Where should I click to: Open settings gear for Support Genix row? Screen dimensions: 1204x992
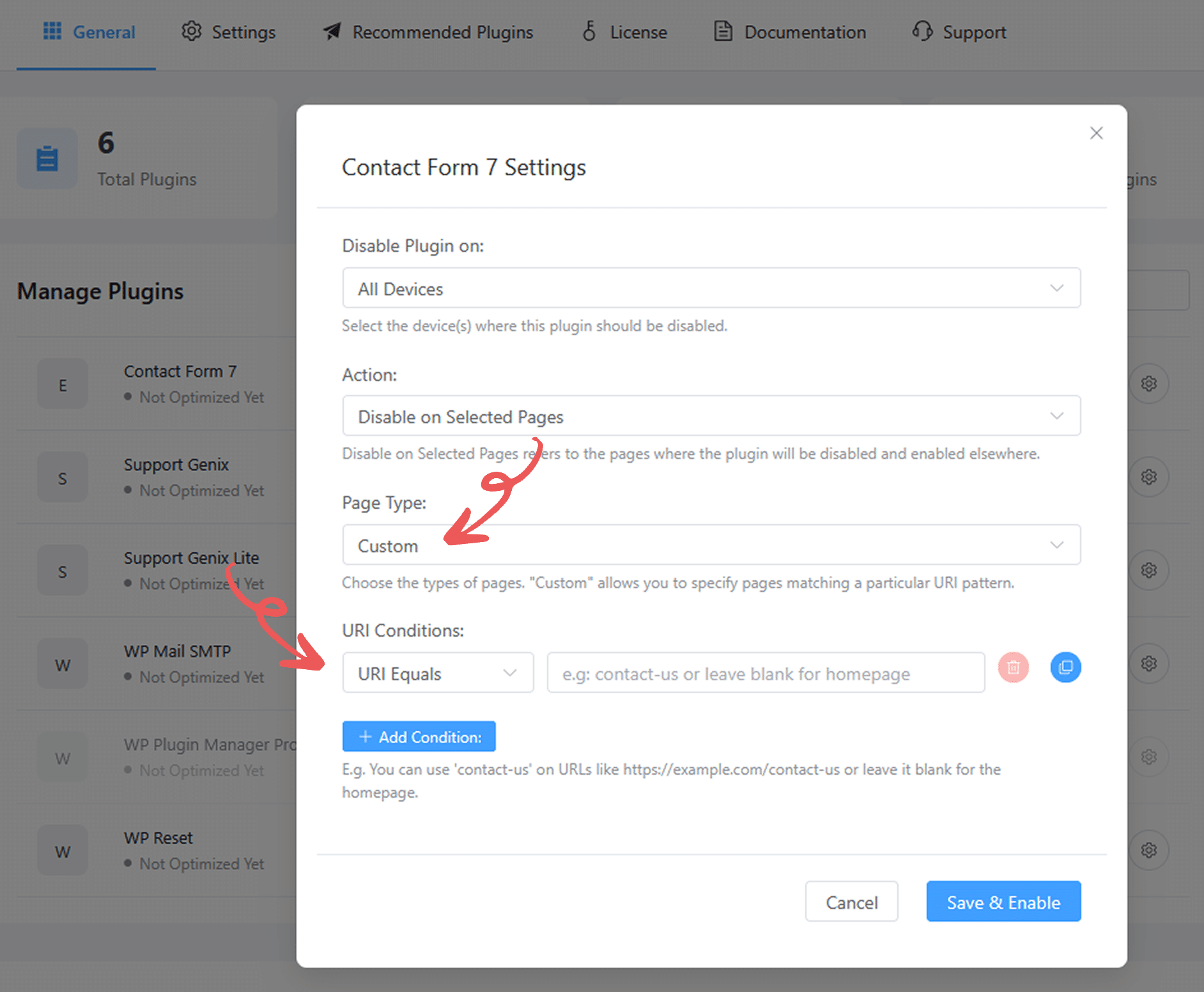point(1149,477)
